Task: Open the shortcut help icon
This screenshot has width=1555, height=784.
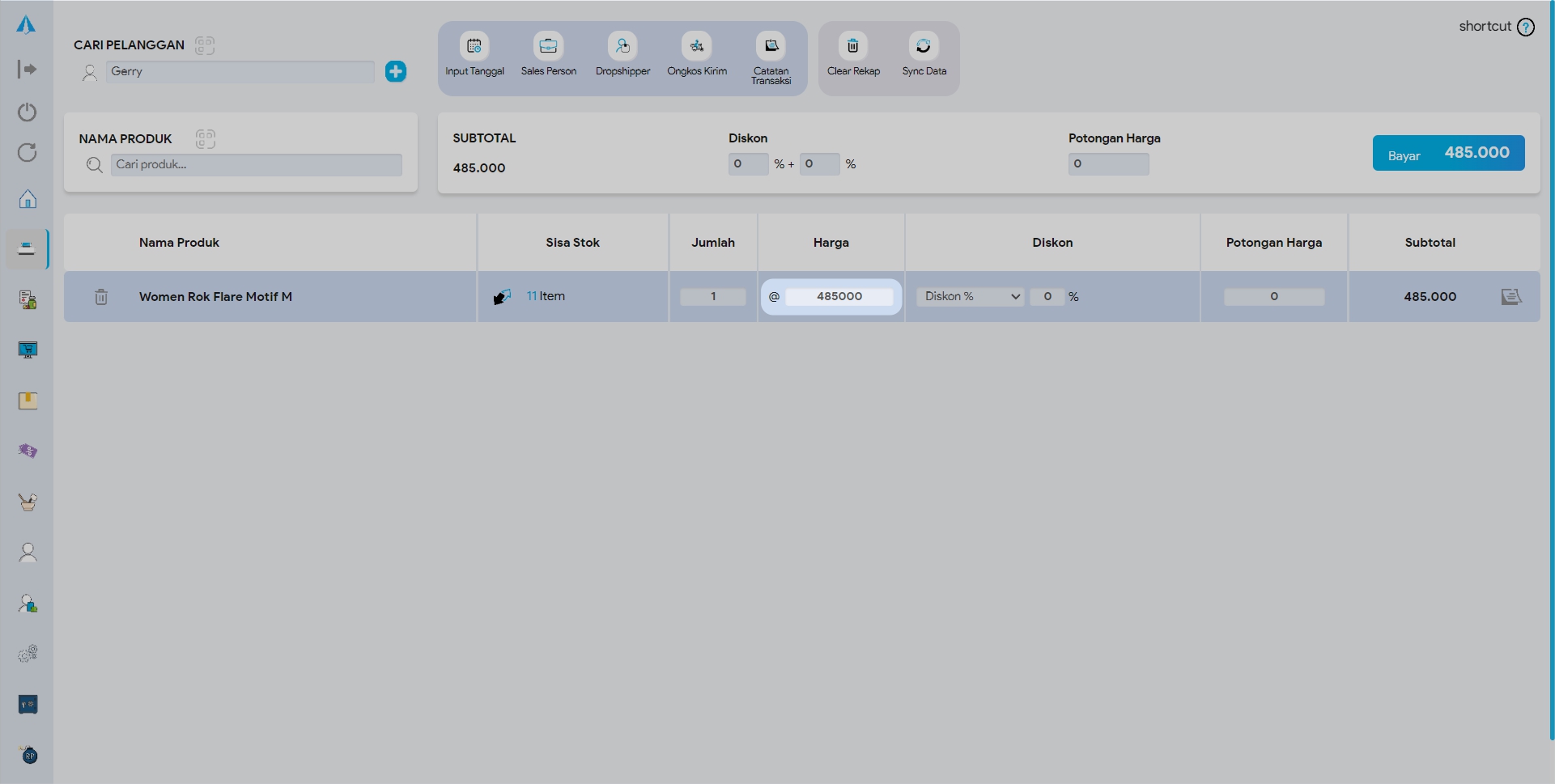Action: 1526,27
